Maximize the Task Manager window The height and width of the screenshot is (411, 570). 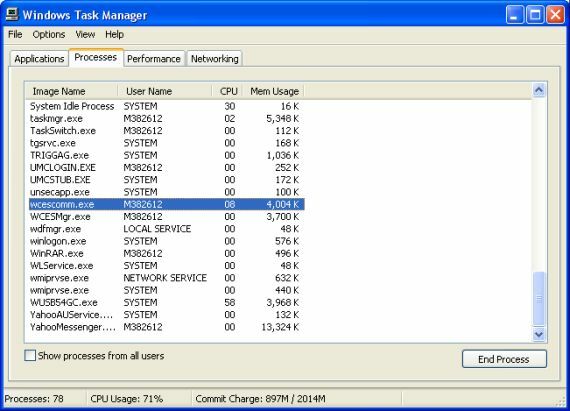click(535, 15)
